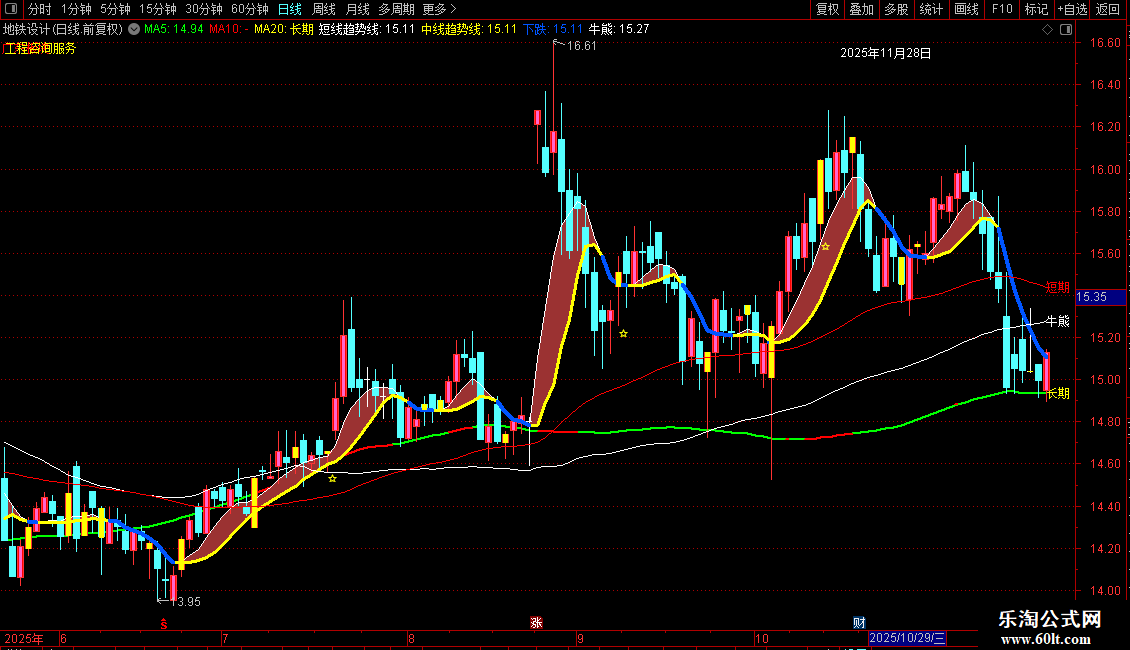Add stock with +自选 button

pyautogui.click(x=1072, y=9)
